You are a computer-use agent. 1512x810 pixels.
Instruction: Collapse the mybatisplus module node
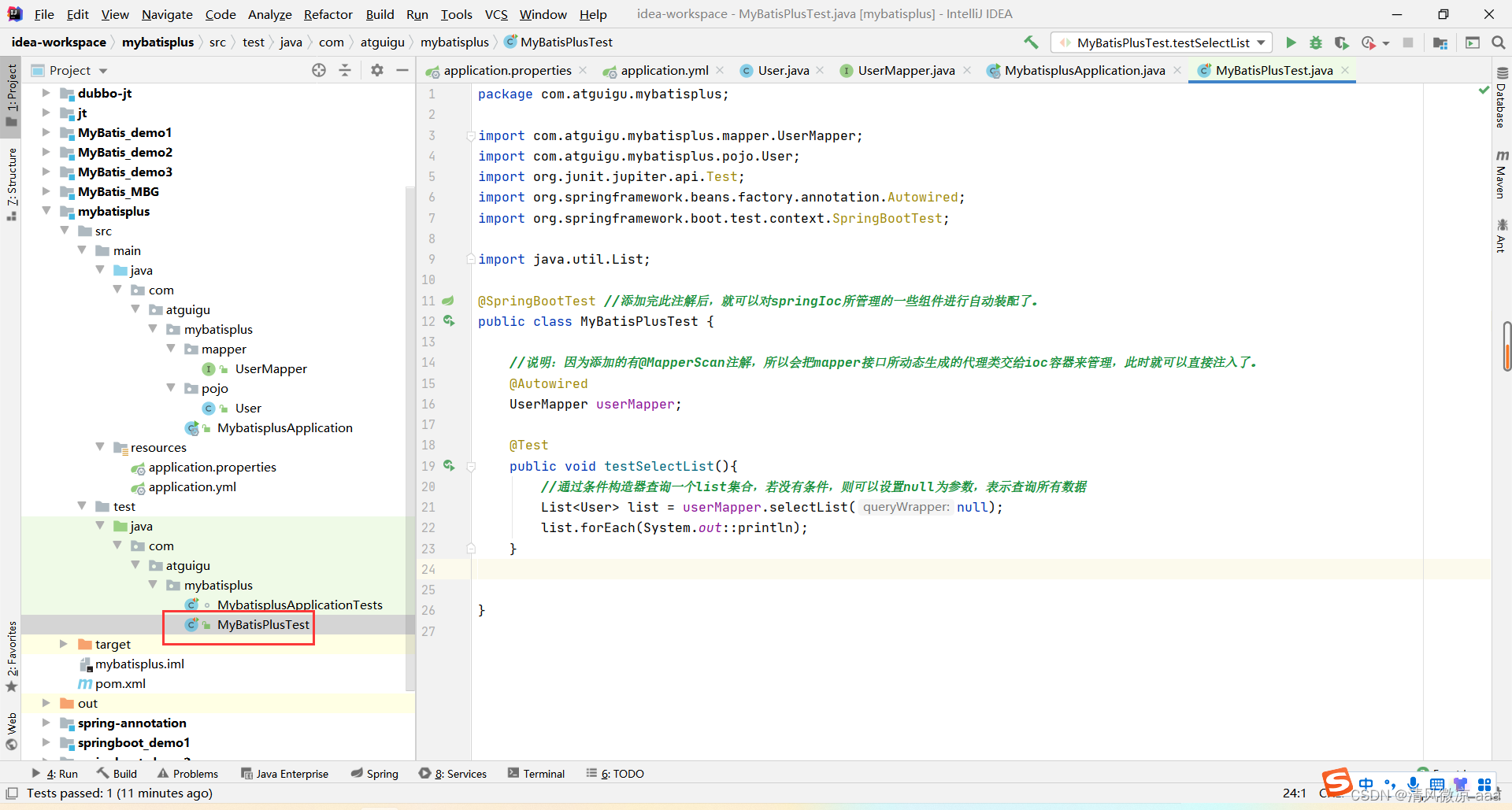pyautogui.click(x=46, y=211)
